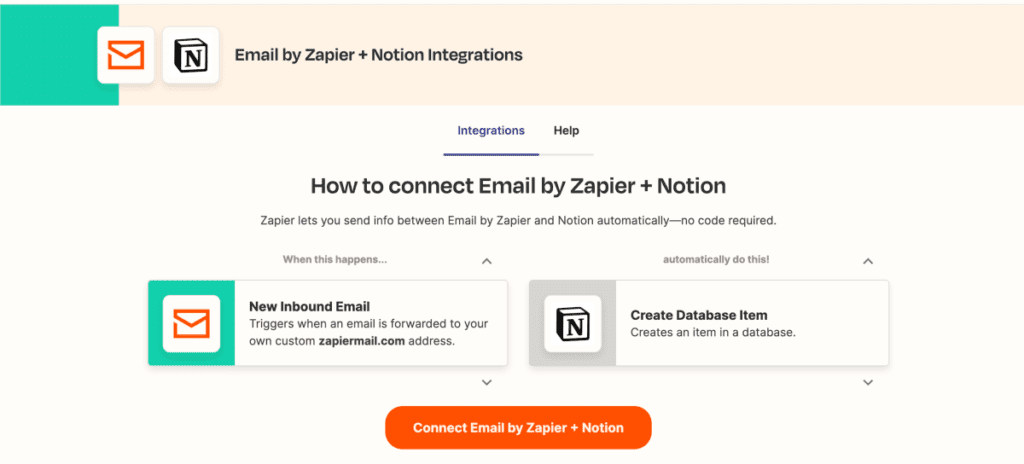Click the Notion logo in header banner
Screen dimensions: 1024x464
[191, 55]
